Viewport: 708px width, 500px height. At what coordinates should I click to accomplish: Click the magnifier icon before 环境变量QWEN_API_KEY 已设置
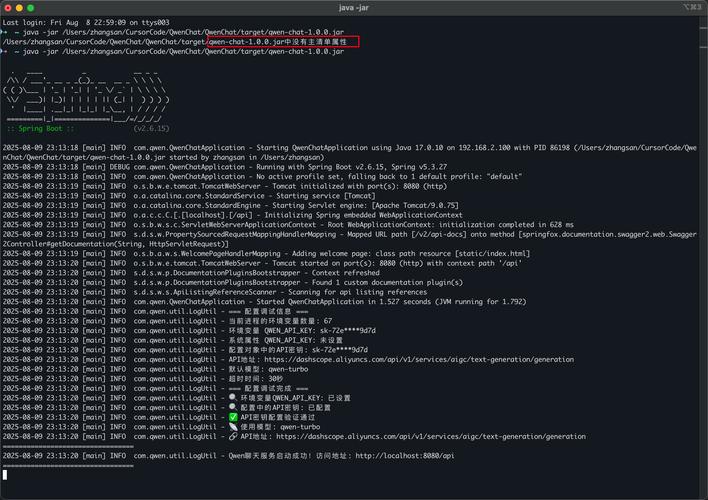[x=233, y=397]
